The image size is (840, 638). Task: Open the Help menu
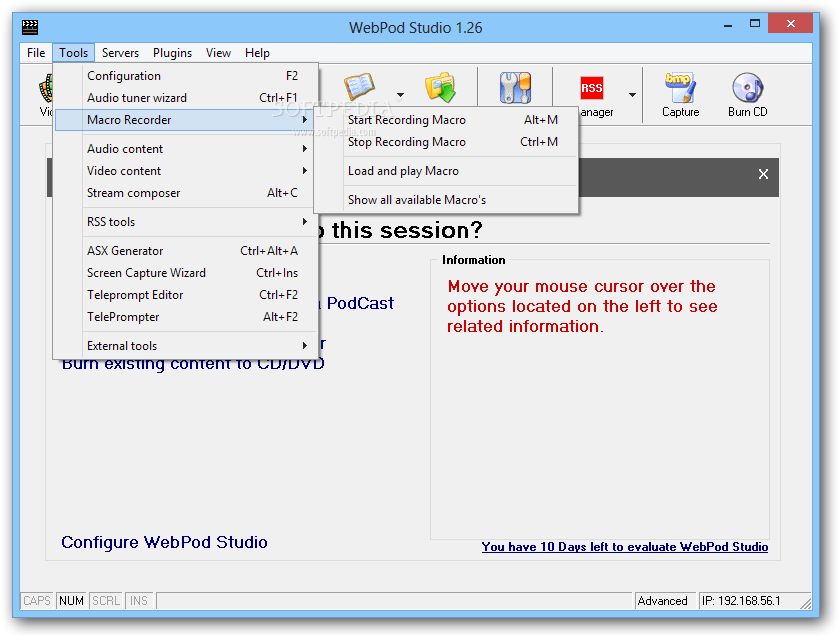click(x=257, y=52)
